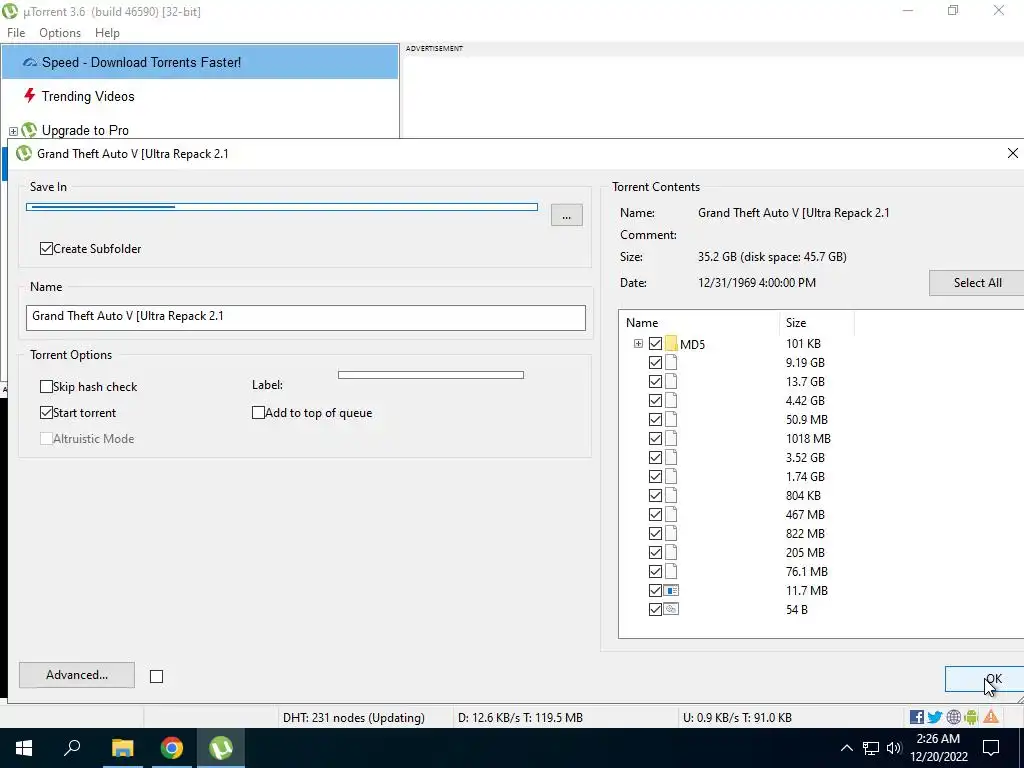Close the Add torrent dialog
The width and height of the screenshot is (1024, 768).
(x=1012, y=153)
